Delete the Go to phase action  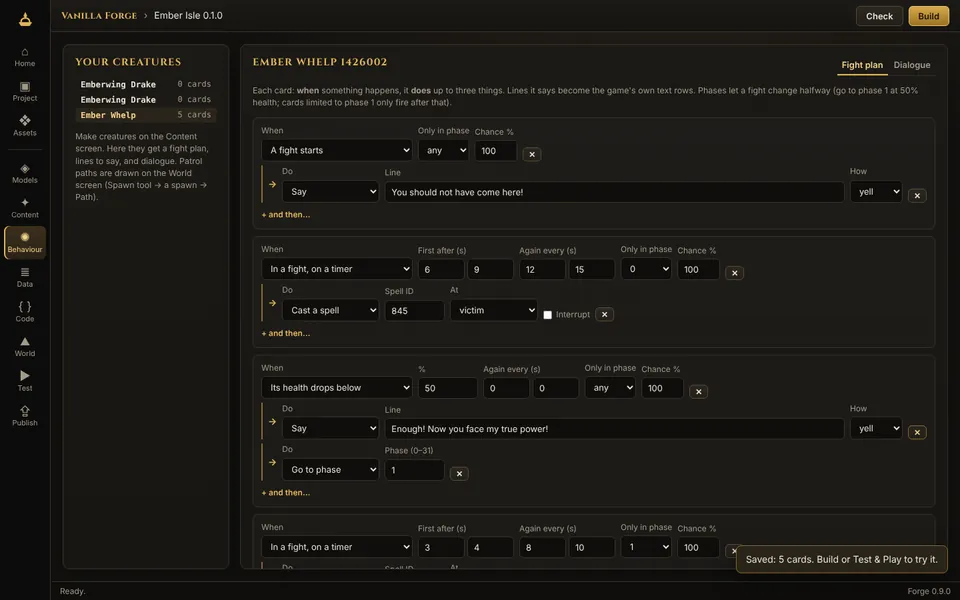tap(459, 473)
